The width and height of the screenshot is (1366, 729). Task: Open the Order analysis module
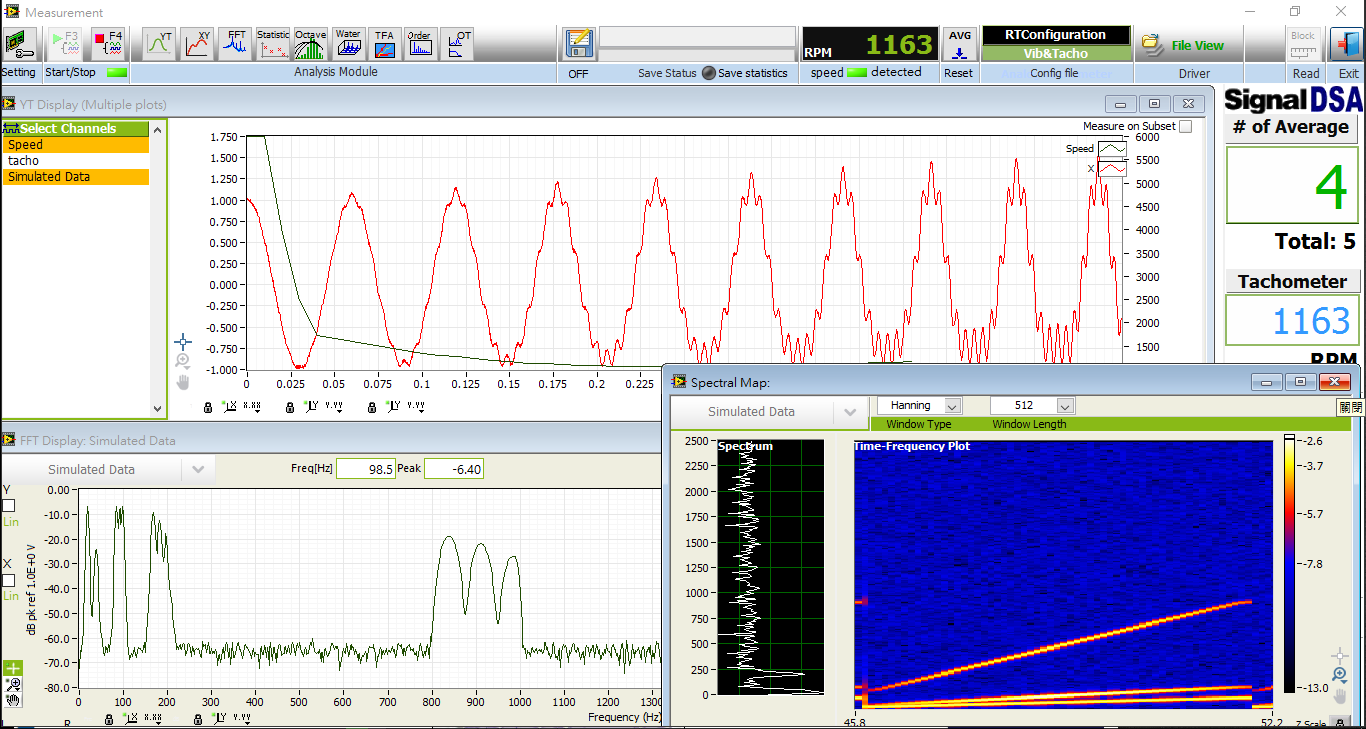click(420, 44)
